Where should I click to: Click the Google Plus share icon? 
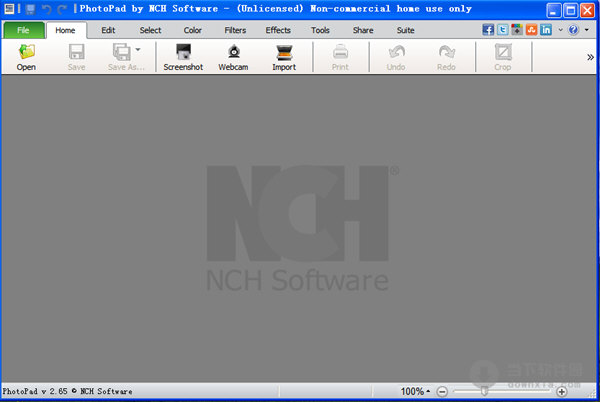517,30
